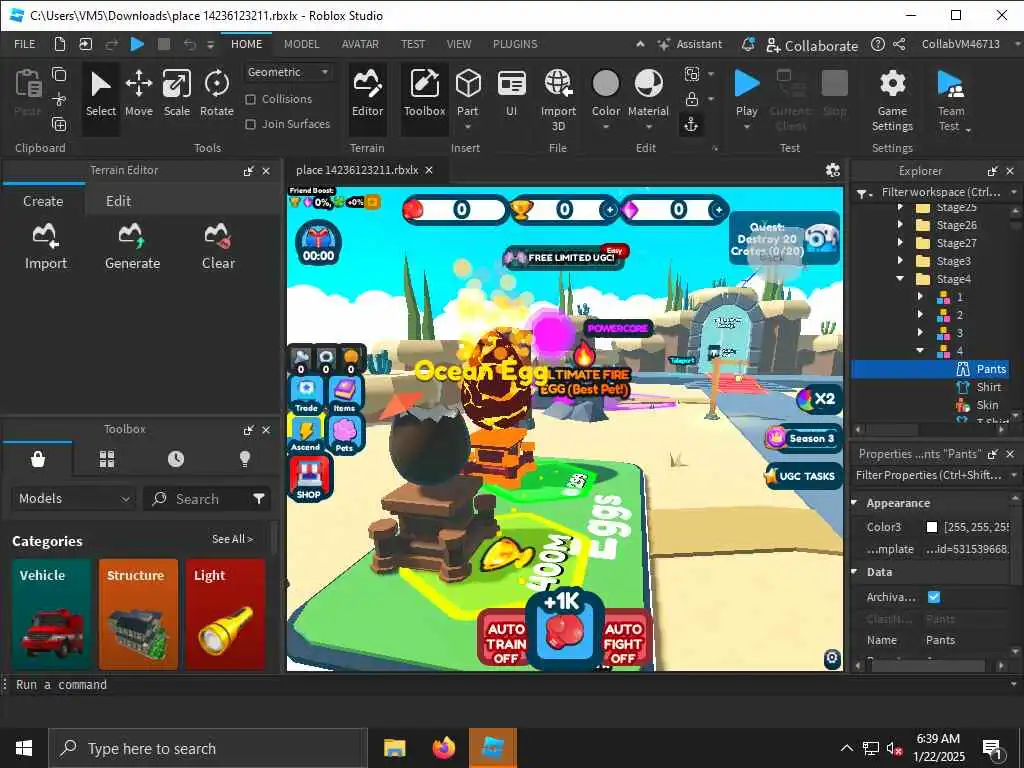Switch to the VIEW ribbon tab
This screenshot has height=768, width=1024.
pos(459,44)
